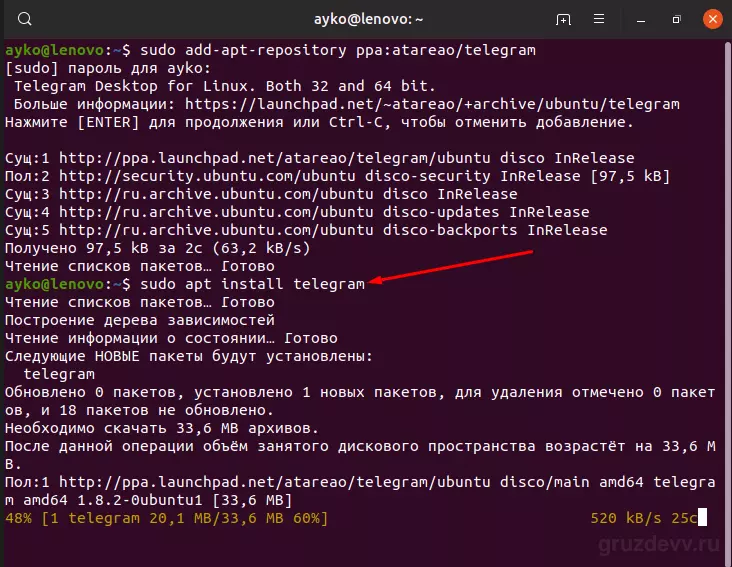
Task: Click the '[sudo] пароль для ayko:' line
Action: coord(108,68)
